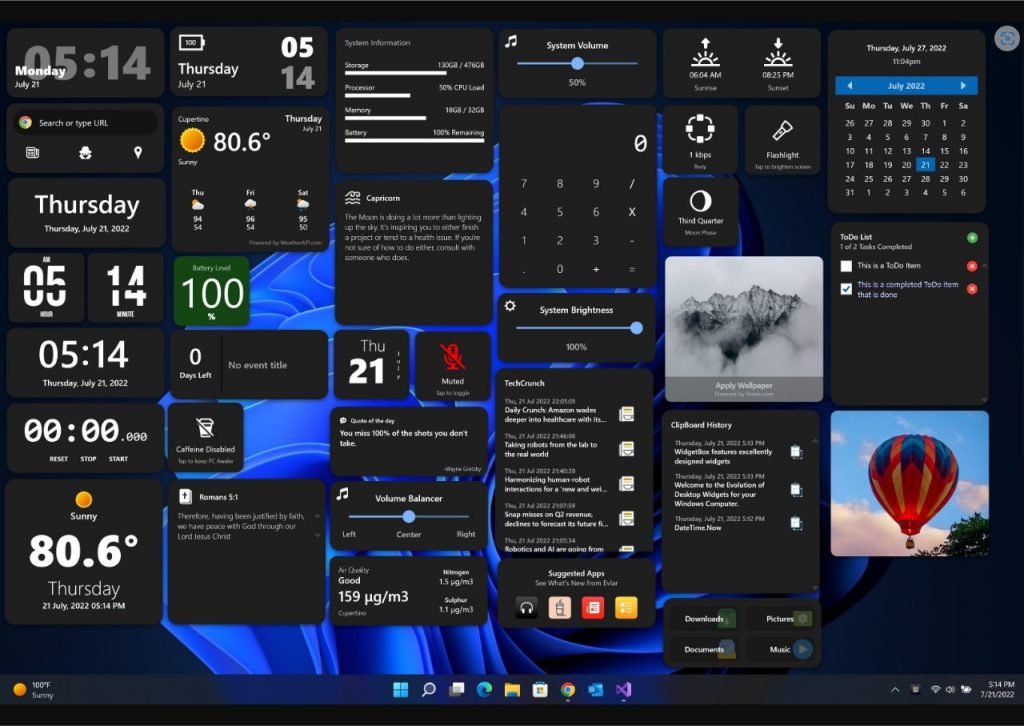The width and height of the screenshot is (1024, 726).
Task: Delete the unchecked ToDo item via red X
Action: (x=972, y=266)
